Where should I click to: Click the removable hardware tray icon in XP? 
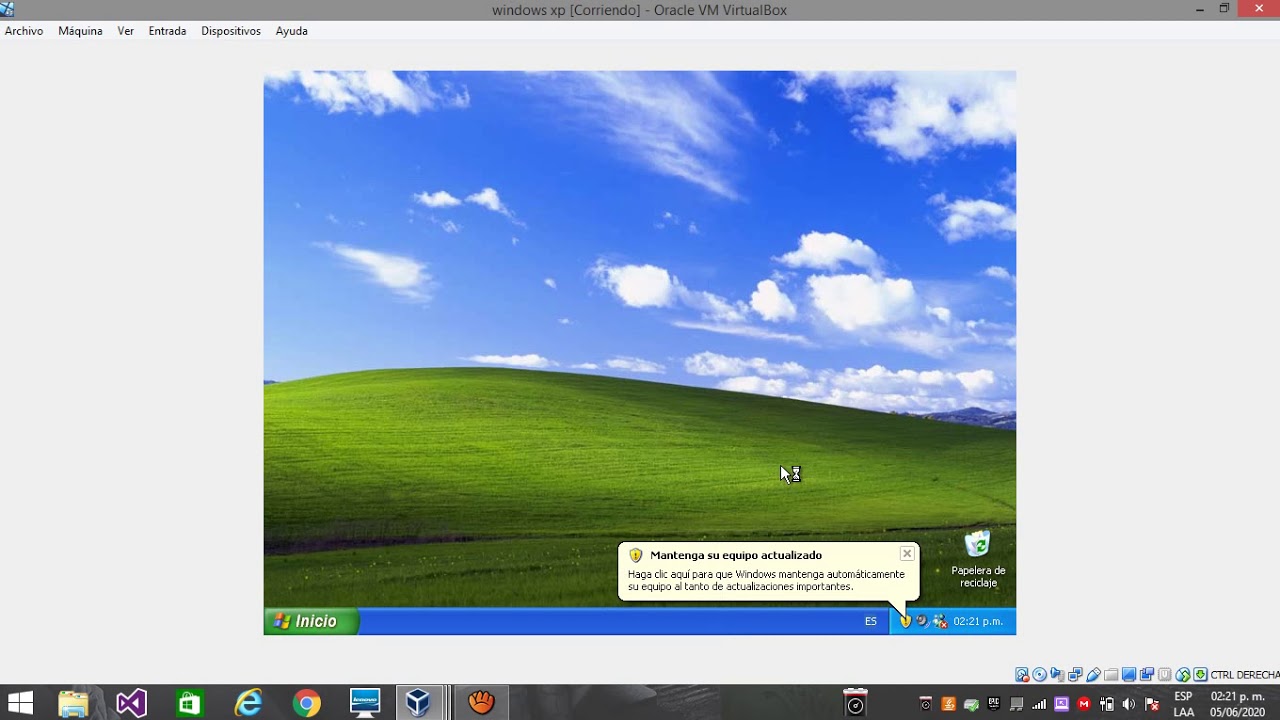tap(922, 621)
